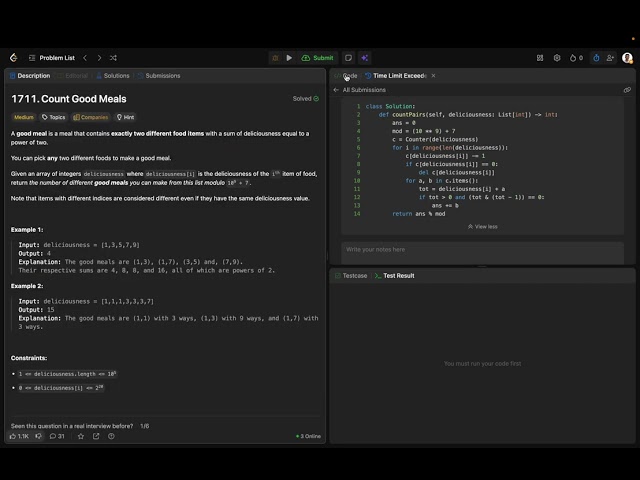This screenshot has width=640, height=480.
Task: Click the Solved status indicator
Action: [x=306, y=99]
